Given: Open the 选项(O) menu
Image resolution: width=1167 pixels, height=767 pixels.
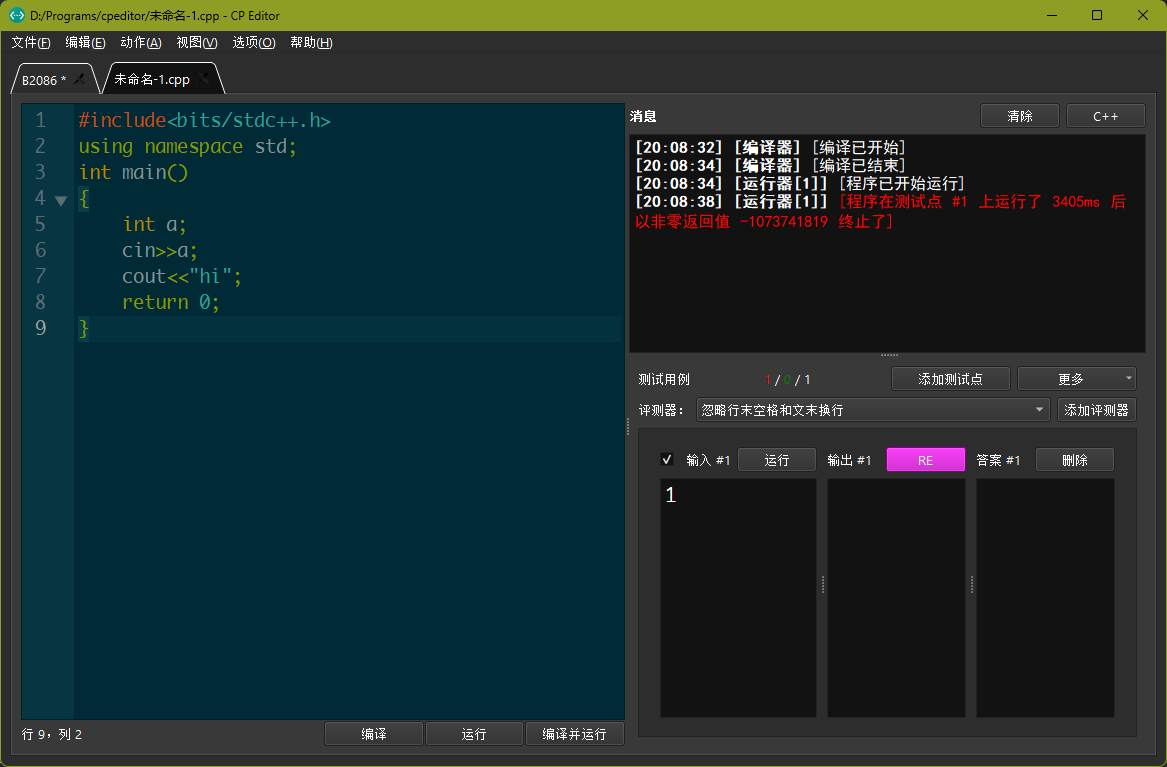Looking at the screenshot, I should click(x=254, y=42).
